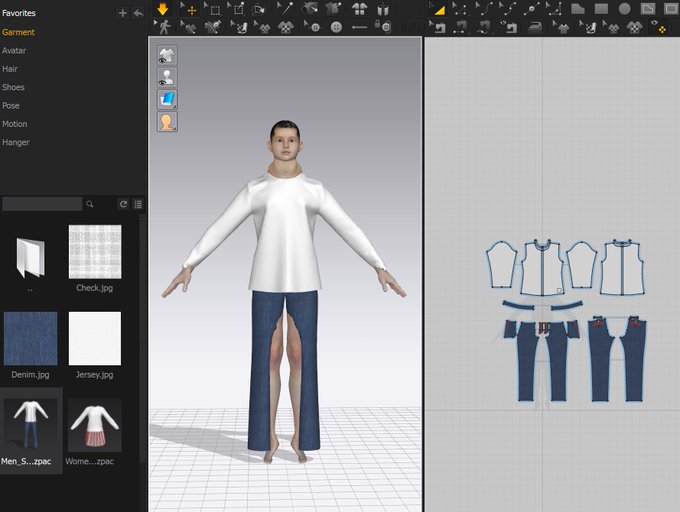This screenshot has width=680, height=512.
Task: Start the Simulate tool (yellow down arrow)
Action: [x=163, y=9]
